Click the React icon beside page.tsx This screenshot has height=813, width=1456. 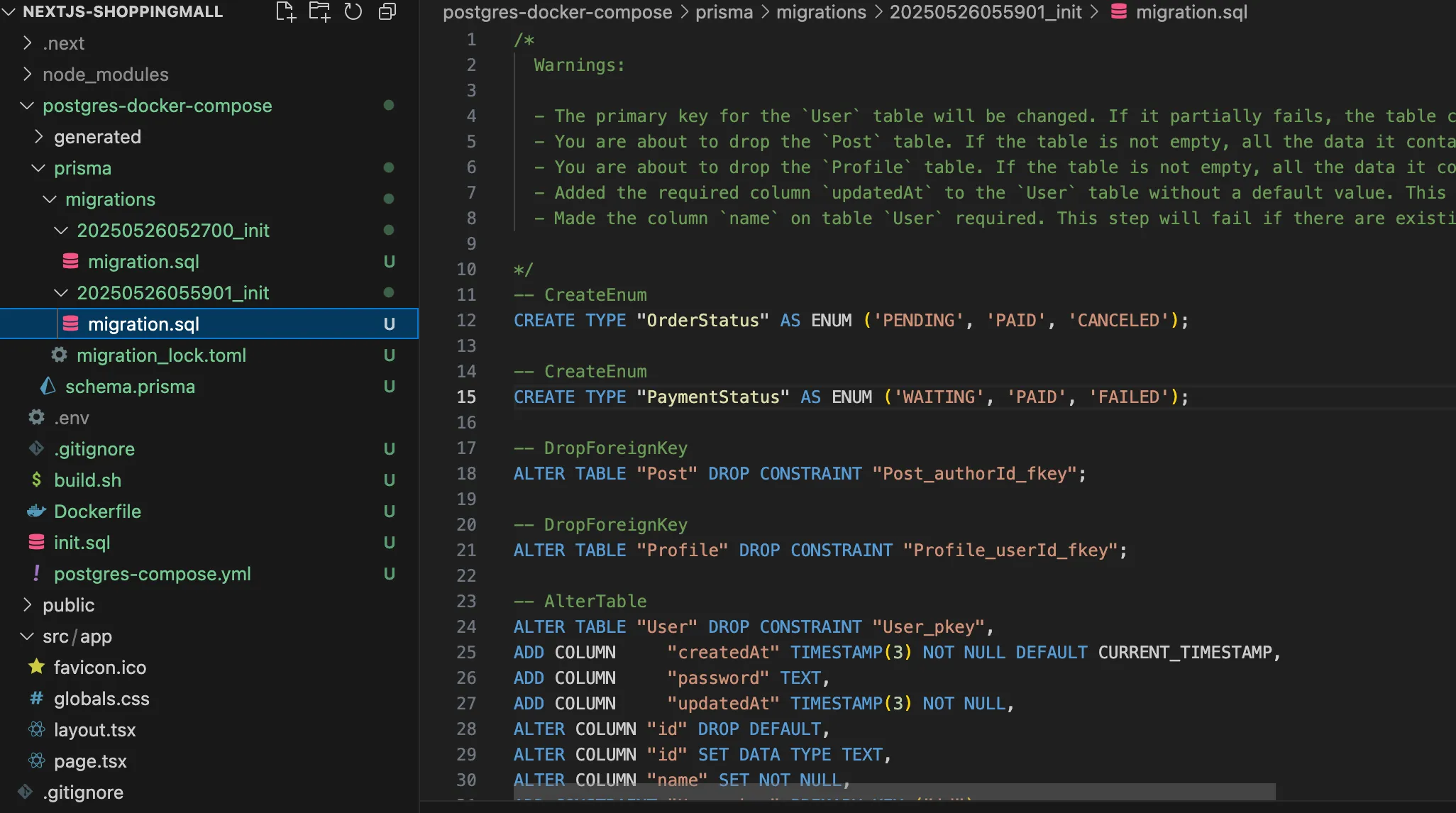(x=37, y=761)
